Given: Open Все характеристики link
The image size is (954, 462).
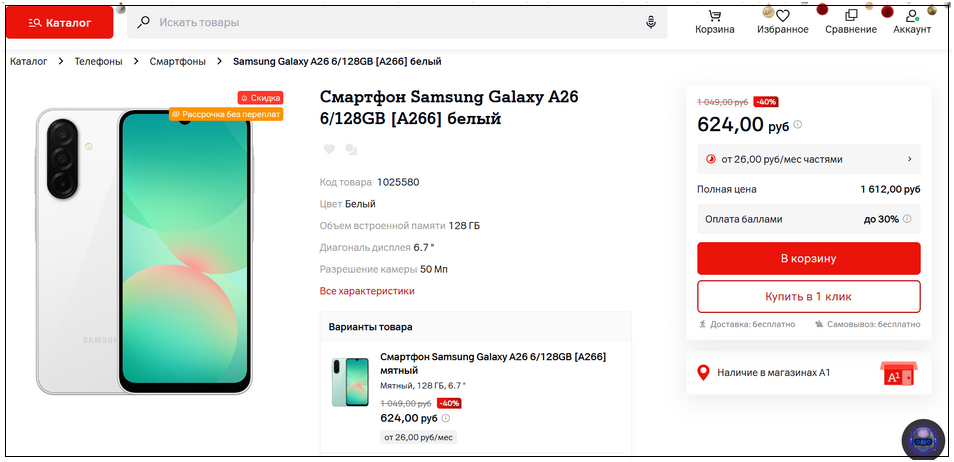Looking at the screenshot, I should tap(367, 291).
